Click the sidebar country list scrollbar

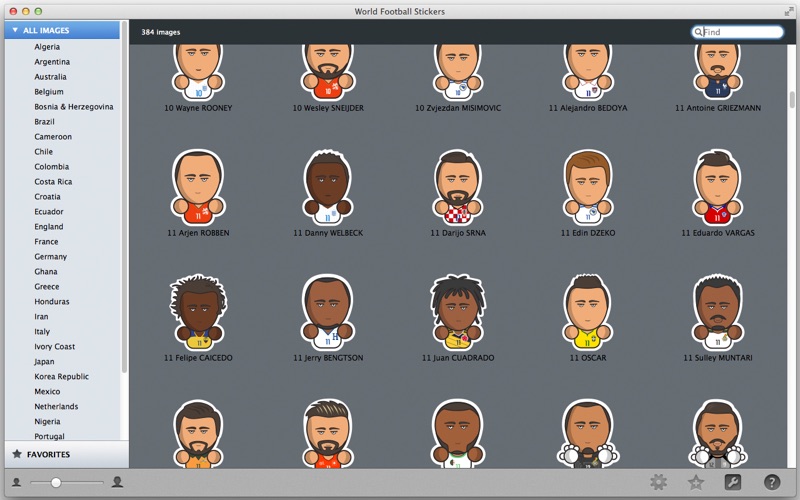(124, 196)
